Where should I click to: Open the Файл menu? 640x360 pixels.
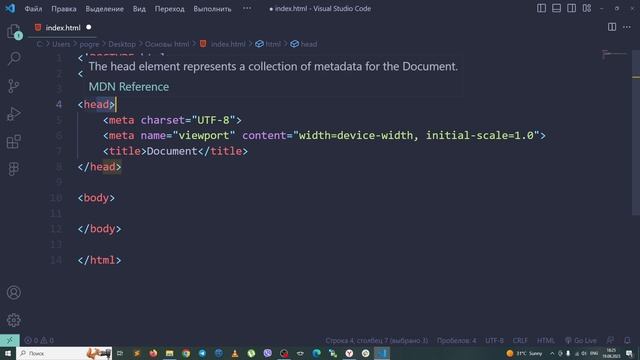click(33, 9)
